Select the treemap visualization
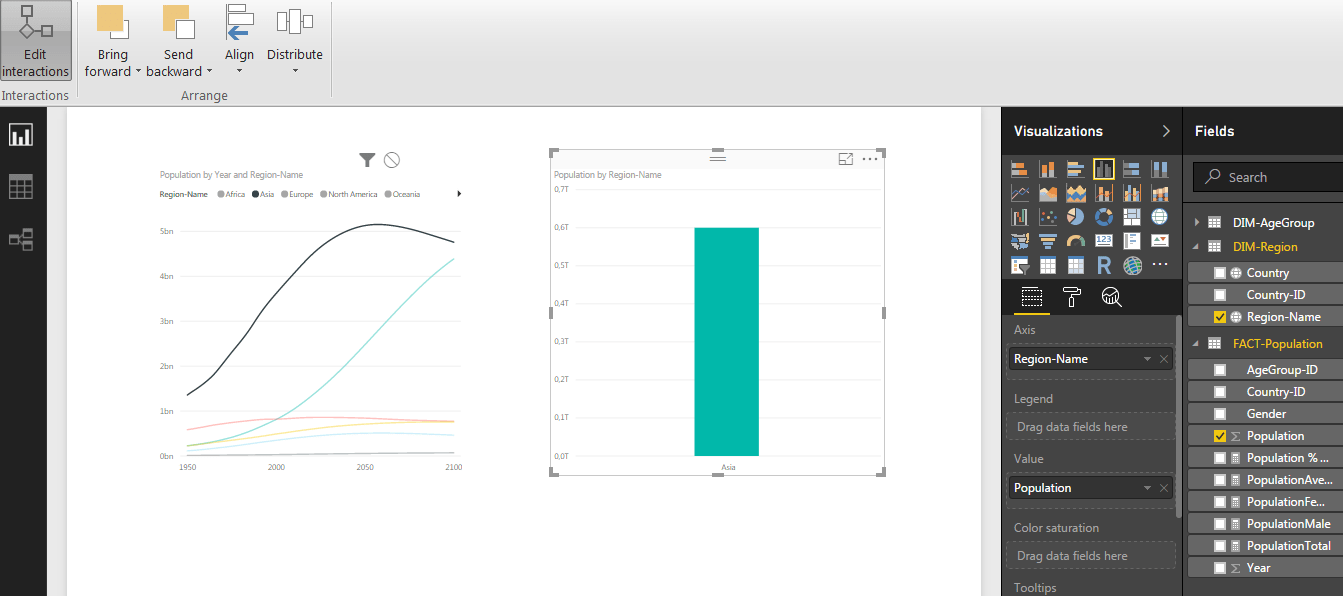This screenshot has width=1343, height=596. (x=1132, y=217)
